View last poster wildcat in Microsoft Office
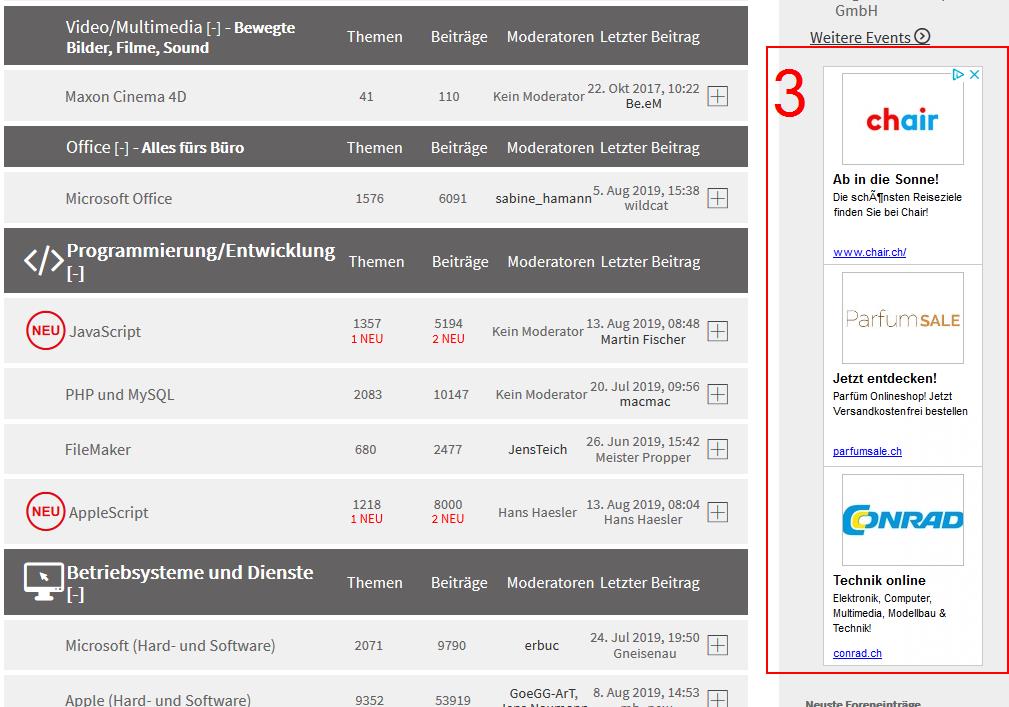1009x707 pixels. pyautogui.click(x=647, y=206)
